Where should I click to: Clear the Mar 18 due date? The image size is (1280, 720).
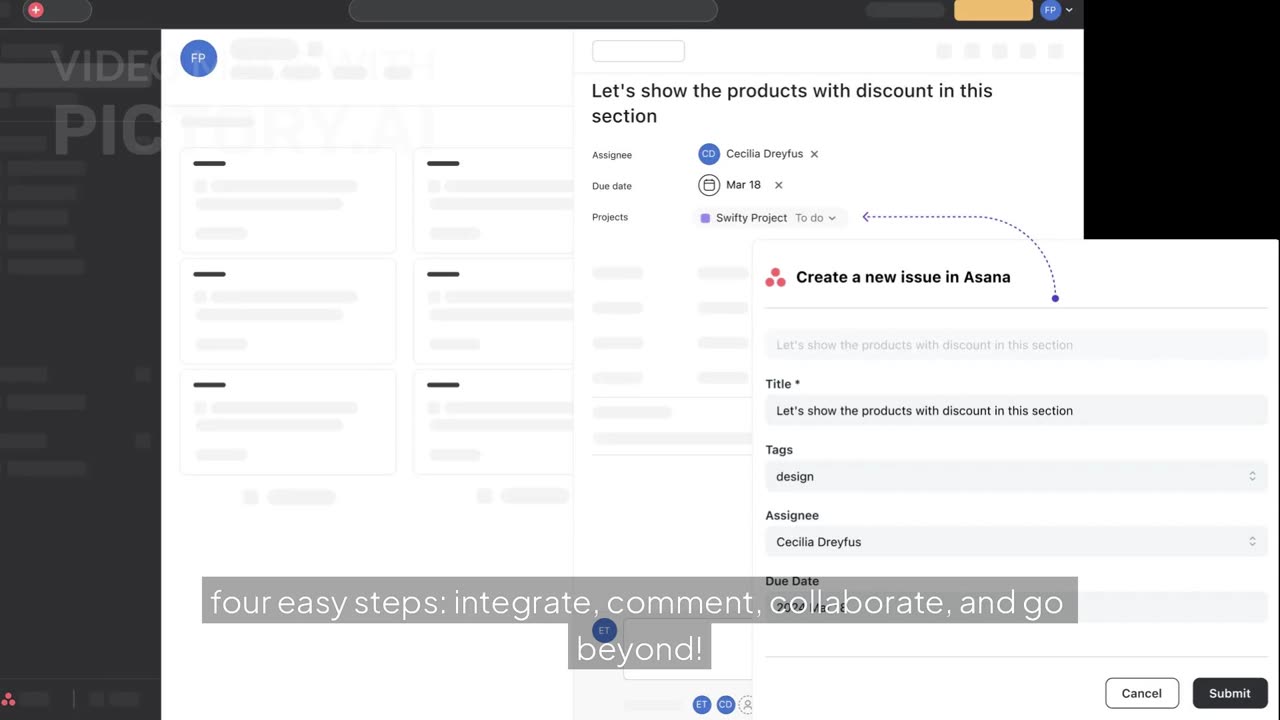pyautogui.click(x=779, y=185)
